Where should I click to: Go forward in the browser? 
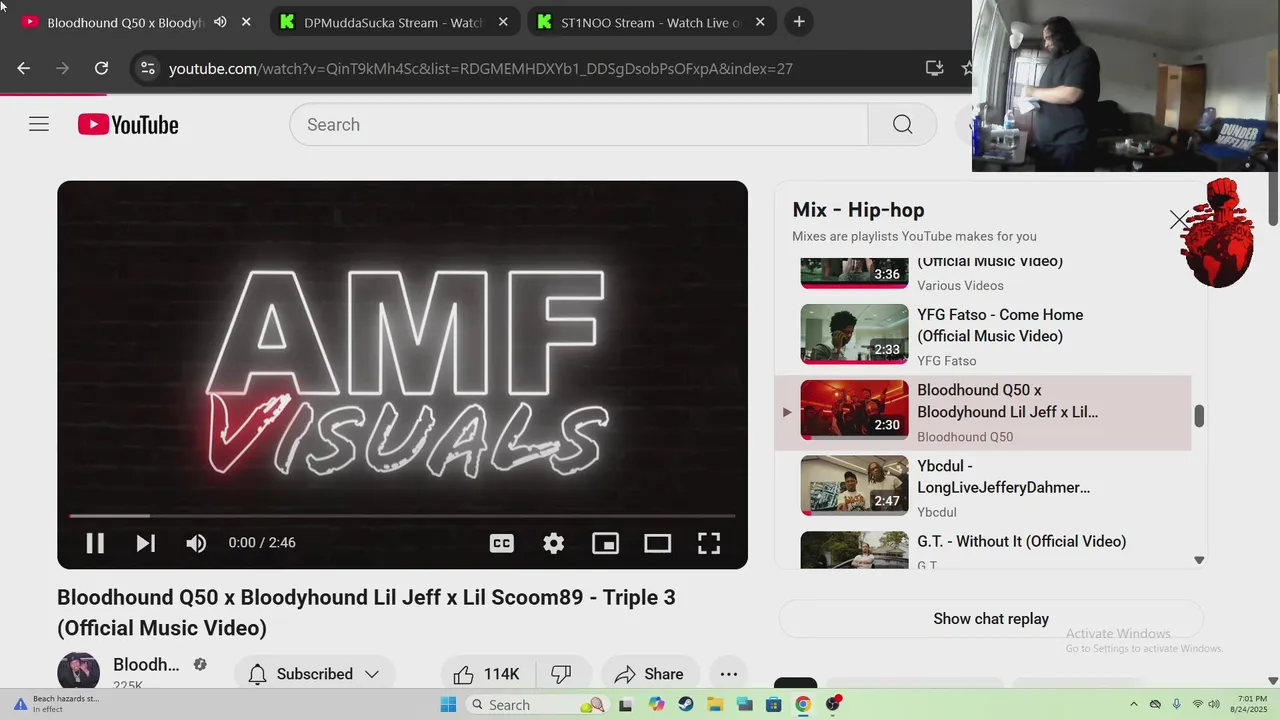point(63,68)
